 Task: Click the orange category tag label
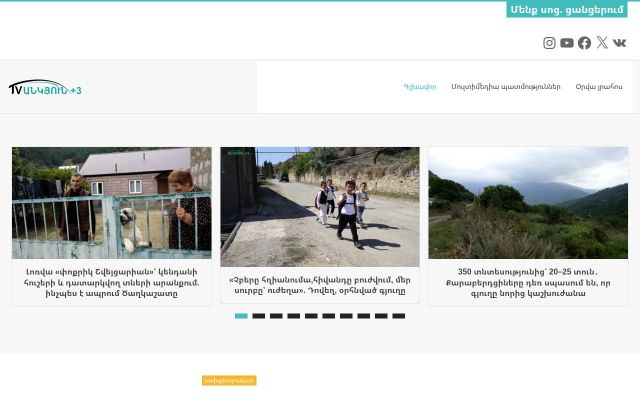click(229, 380)
